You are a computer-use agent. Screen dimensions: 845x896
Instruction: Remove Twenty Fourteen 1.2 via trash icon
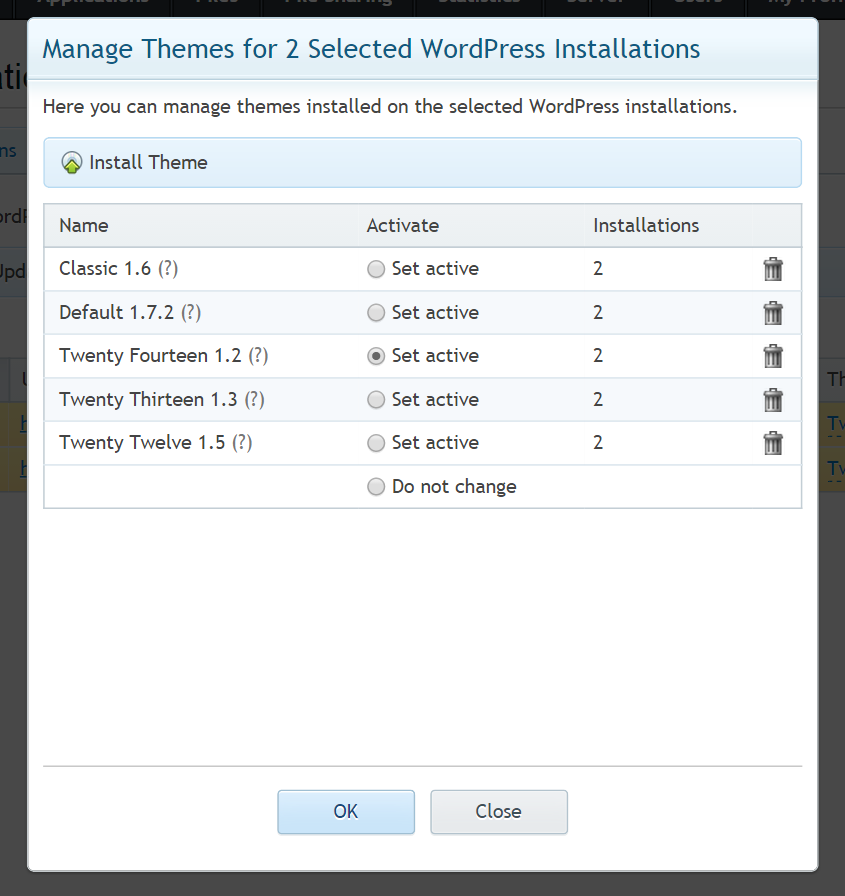[773, 356]
